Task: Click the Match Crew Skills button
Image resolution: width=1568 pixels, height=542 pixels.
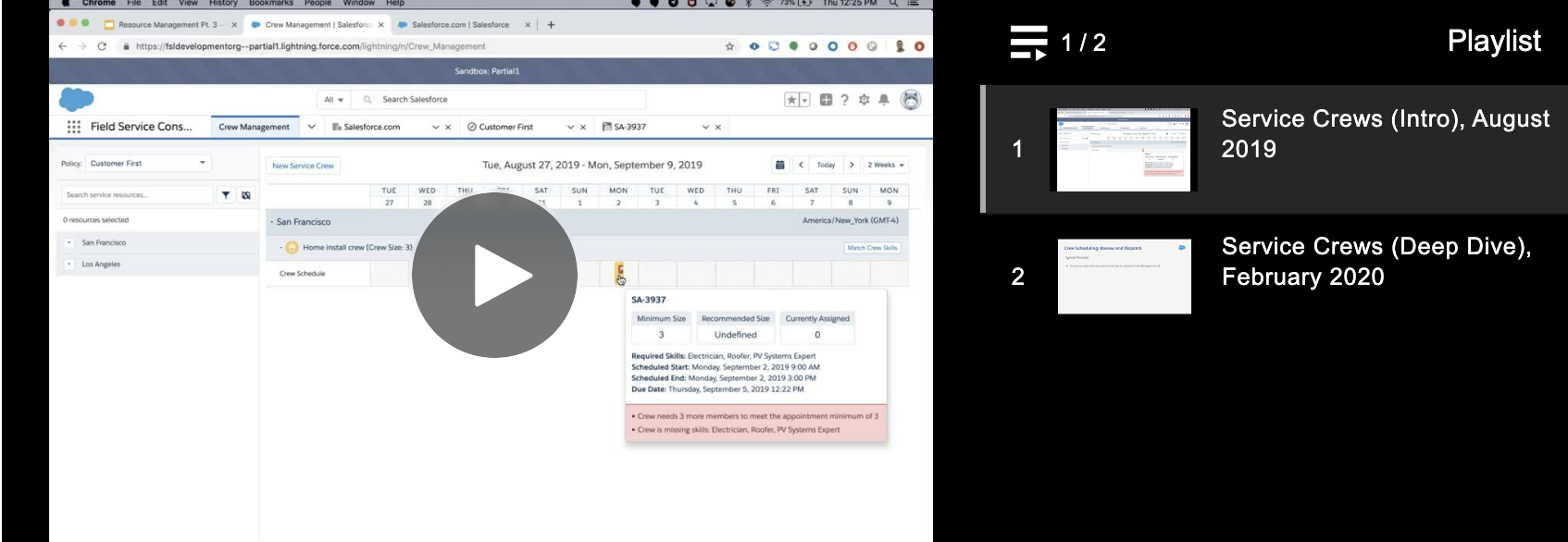Action: 872,248
